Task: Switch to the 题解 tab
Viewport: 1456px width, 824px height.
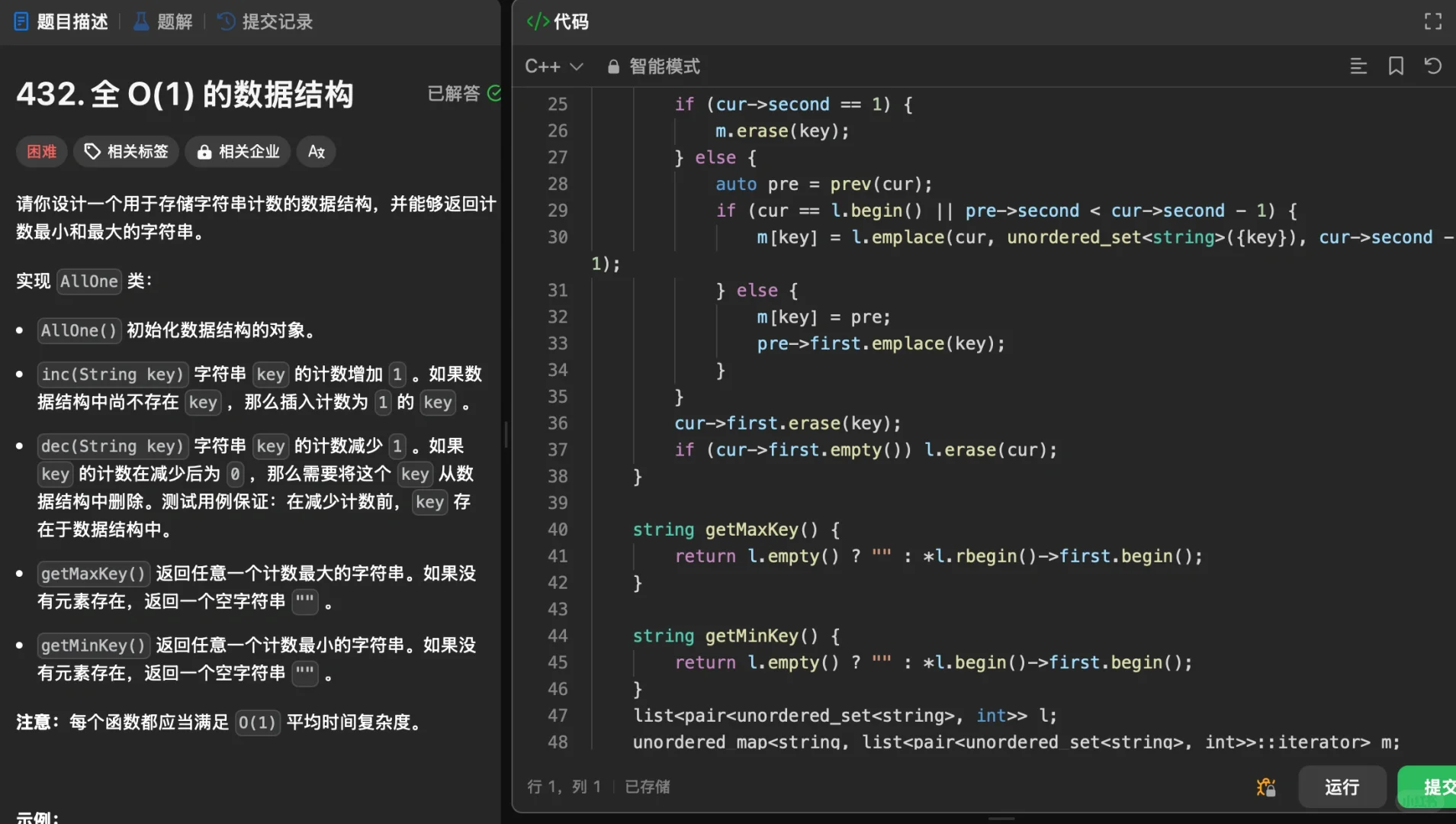Action: (163, 21)
